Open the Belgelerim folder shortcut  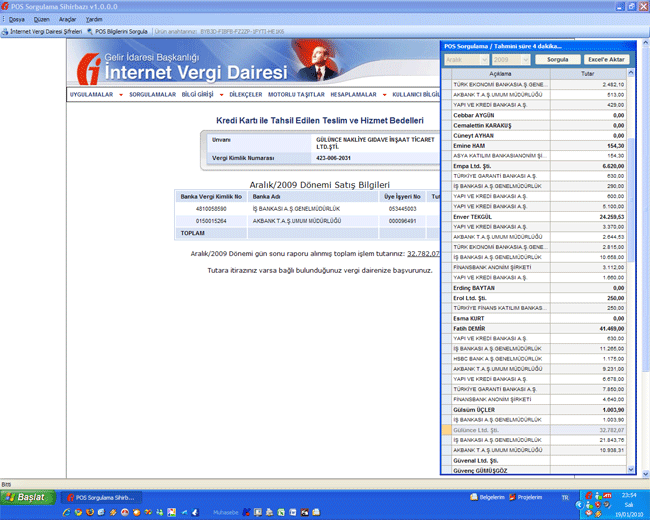pos(488,497)
